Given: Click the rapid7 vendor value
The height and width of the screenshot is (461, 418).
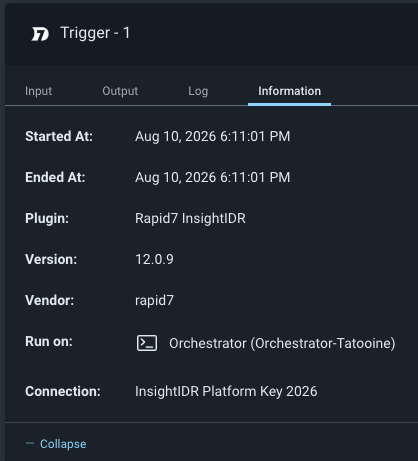Looking at the screenshot, I should (x=154, y=300).
